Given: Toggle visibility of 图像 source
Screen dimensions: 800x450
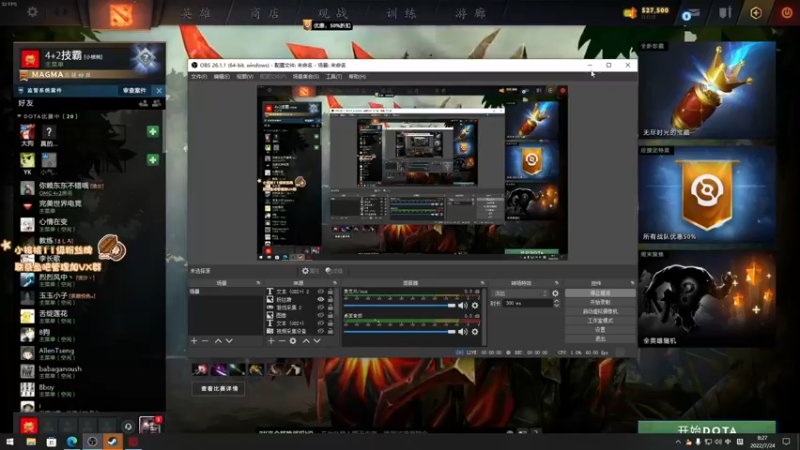Looking at the screenshot, I should coord(320,315).
